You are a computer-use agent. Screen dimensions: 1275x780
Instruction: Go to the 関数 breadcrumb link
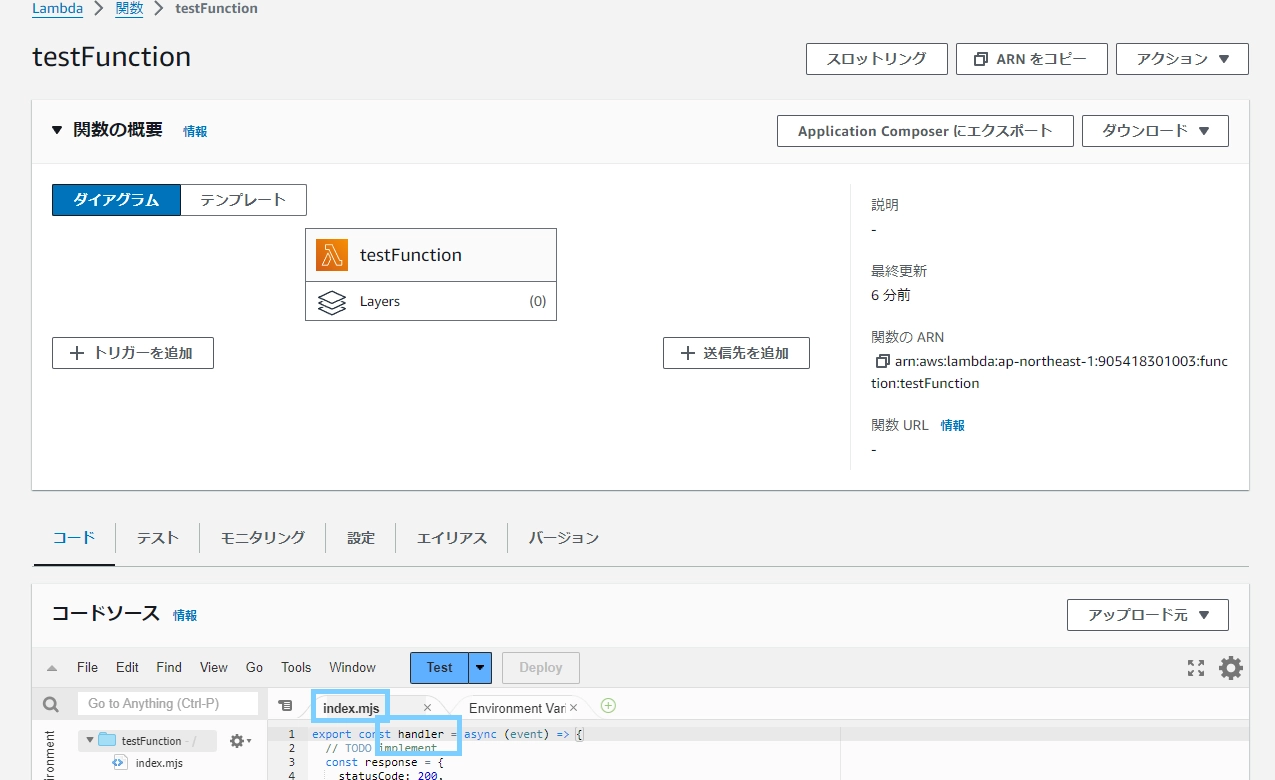click(129, 8)
